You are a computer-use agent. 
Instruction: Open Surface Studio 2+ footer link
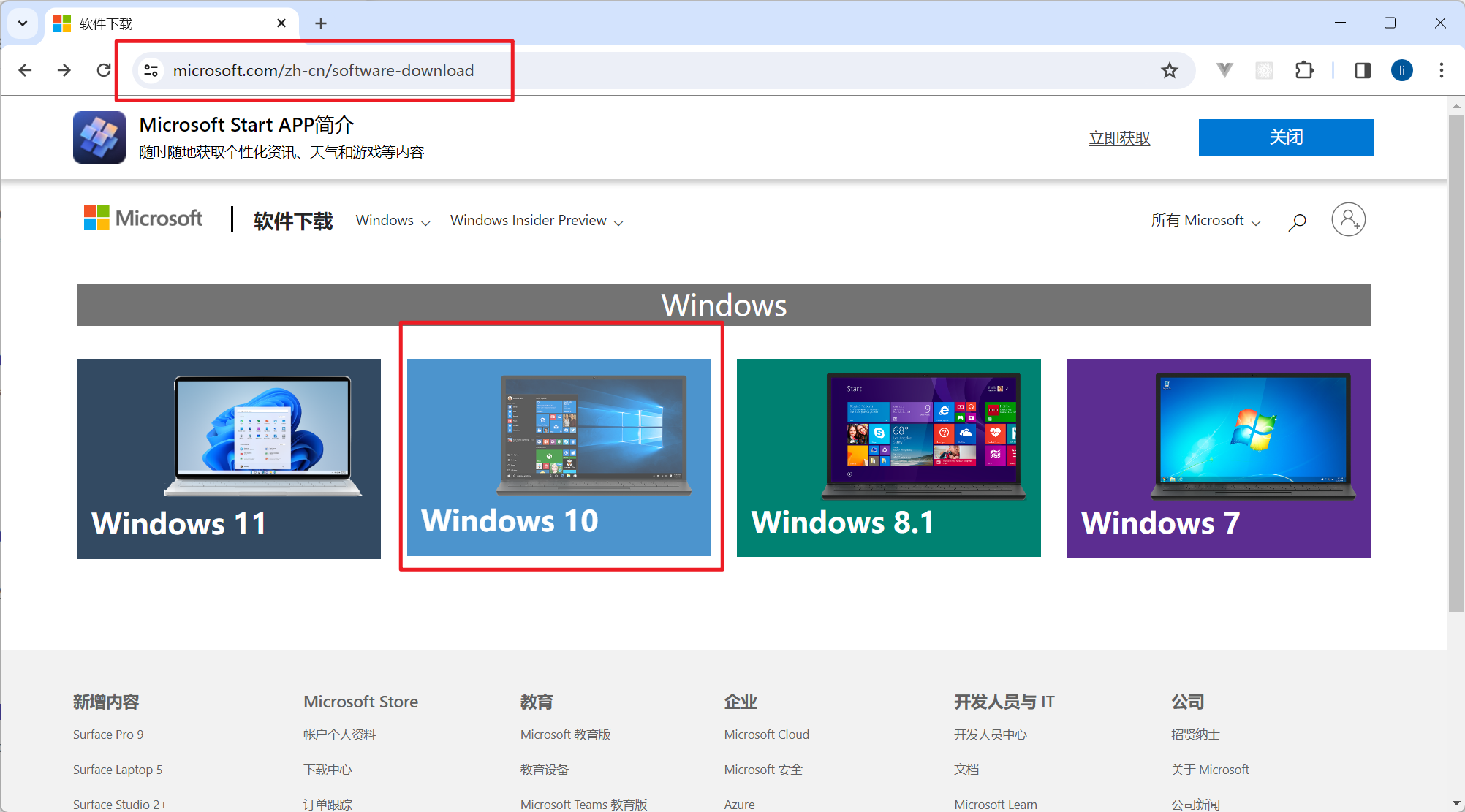click(120, 804)
